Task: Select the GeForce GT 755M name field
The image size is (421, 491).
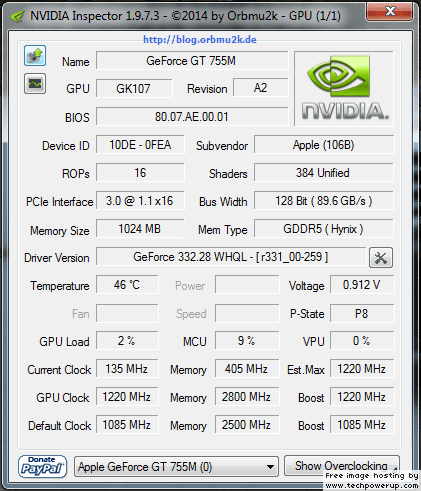Action: pyautogui.click(x=192, y=61)
